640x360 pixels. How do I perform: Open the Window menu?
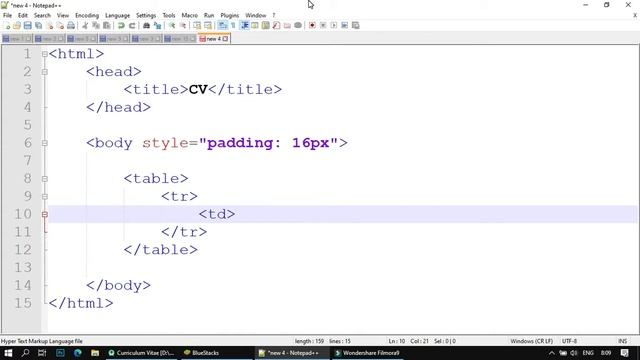pos(256,16)
